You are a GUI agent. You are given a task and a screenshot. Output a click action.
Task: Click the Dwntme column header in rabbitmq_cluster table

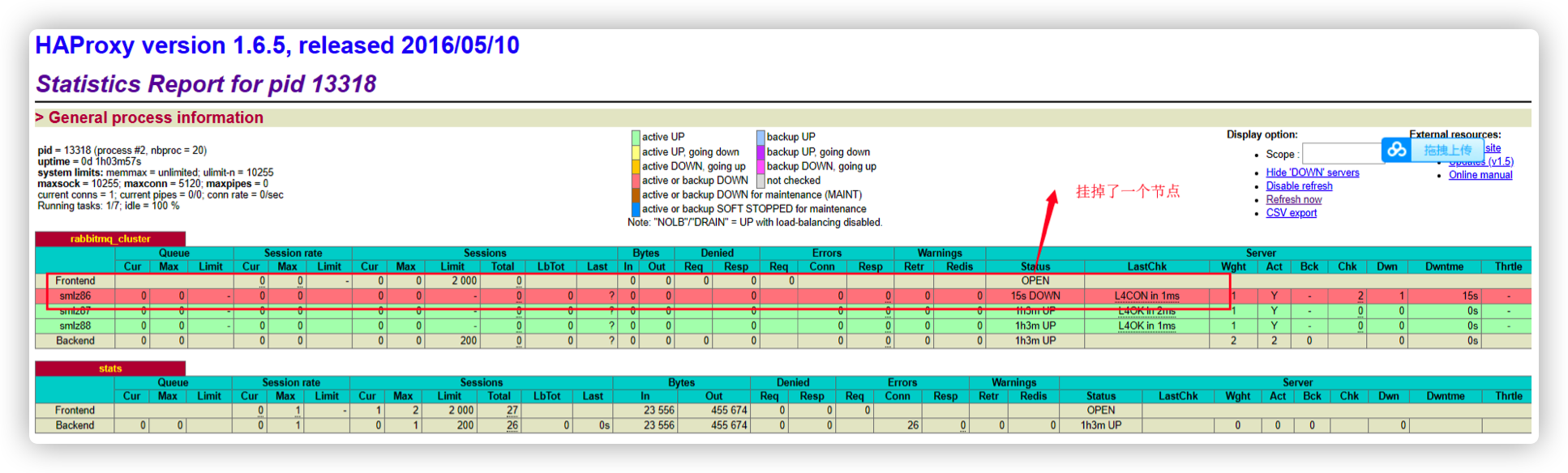(1444, 266)
